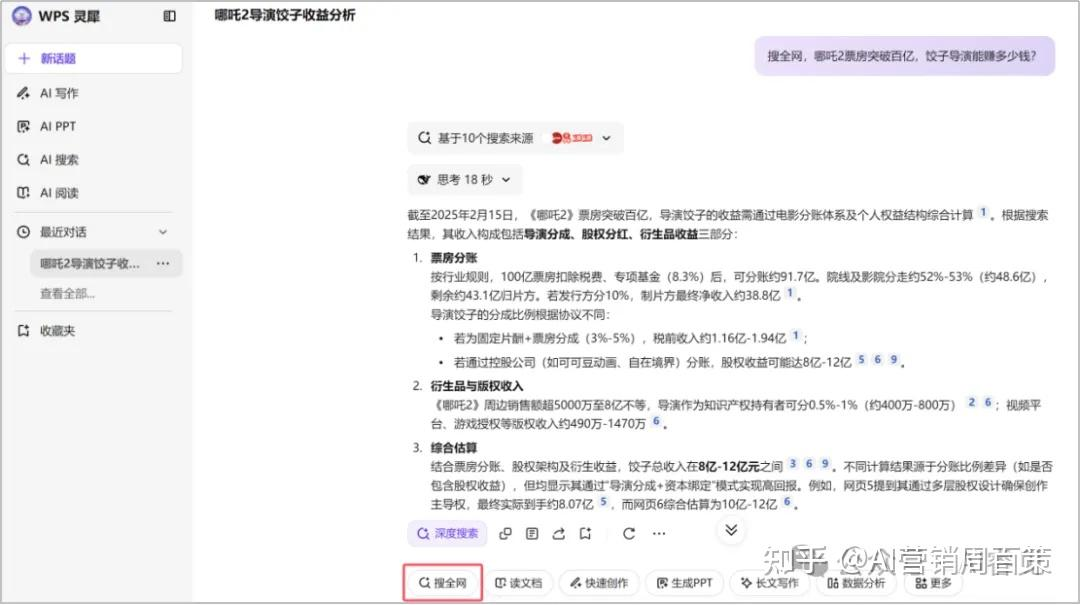Click the WPS 灵犀 logo icon

[21, 15]
